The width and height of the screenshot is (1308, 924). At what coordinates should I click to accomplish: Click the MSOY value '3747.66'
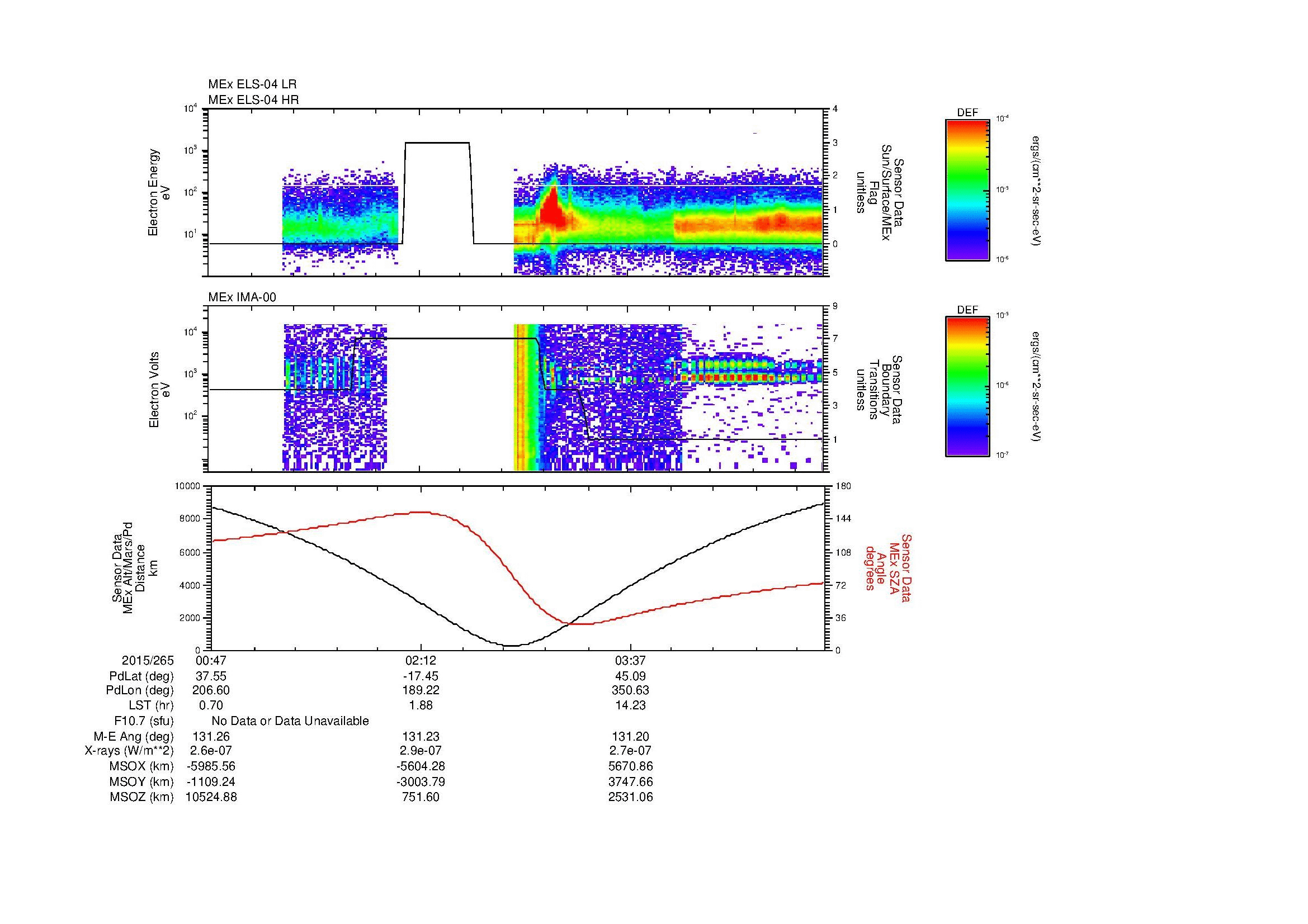(630, 781)
